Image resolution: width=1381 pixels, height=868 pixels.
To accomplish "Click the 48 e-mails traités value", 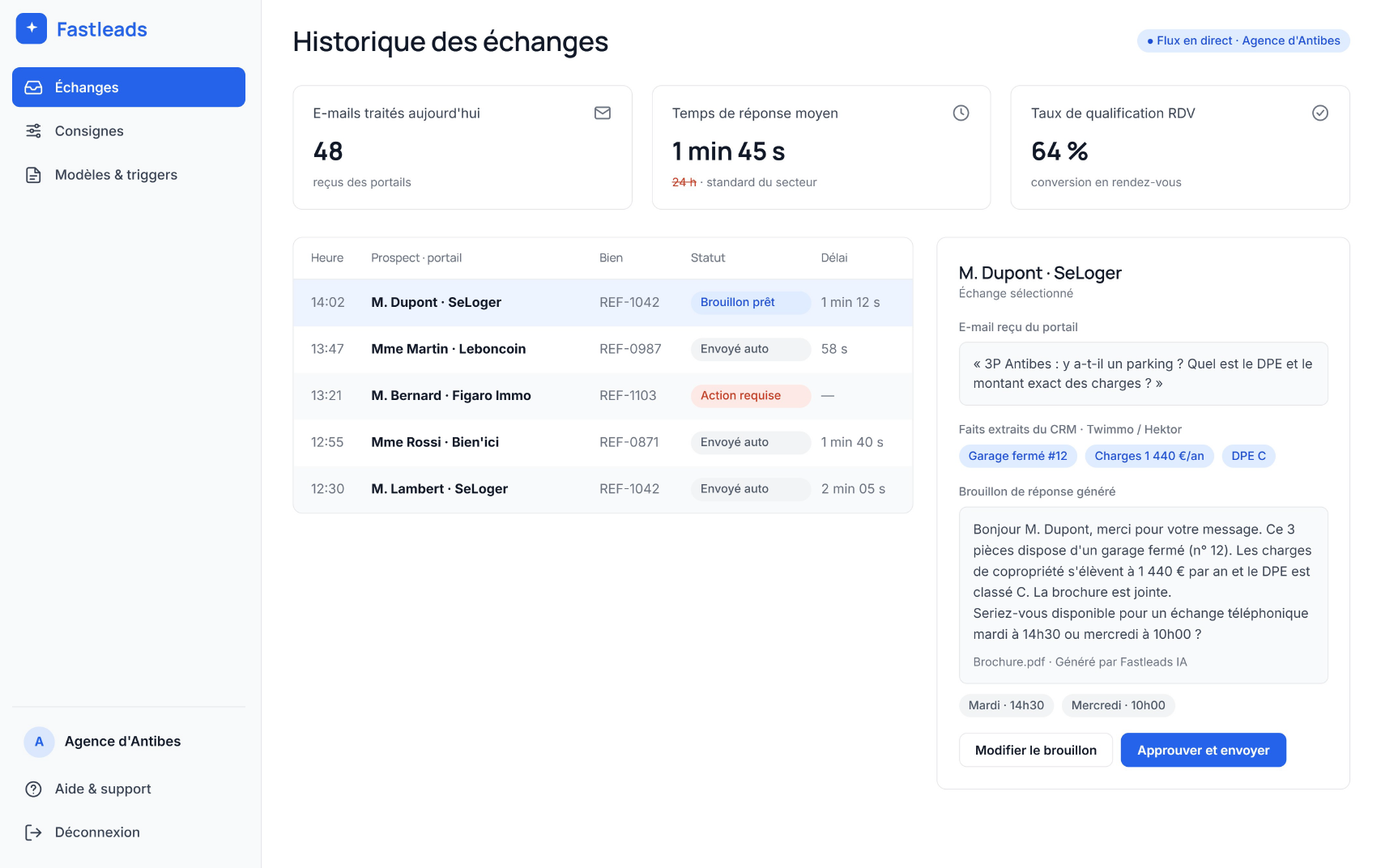I will click(328, 151).
